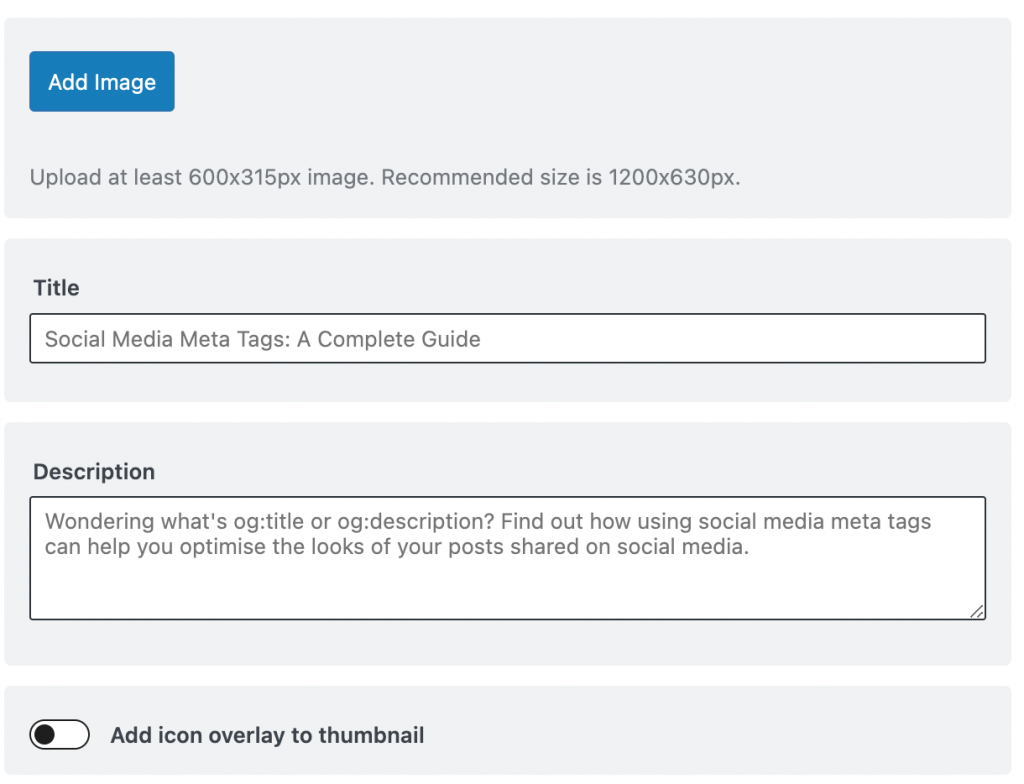The image size is (1024, 784).
Task: Click the image size recommendation text
Action: tap(385, 178)
